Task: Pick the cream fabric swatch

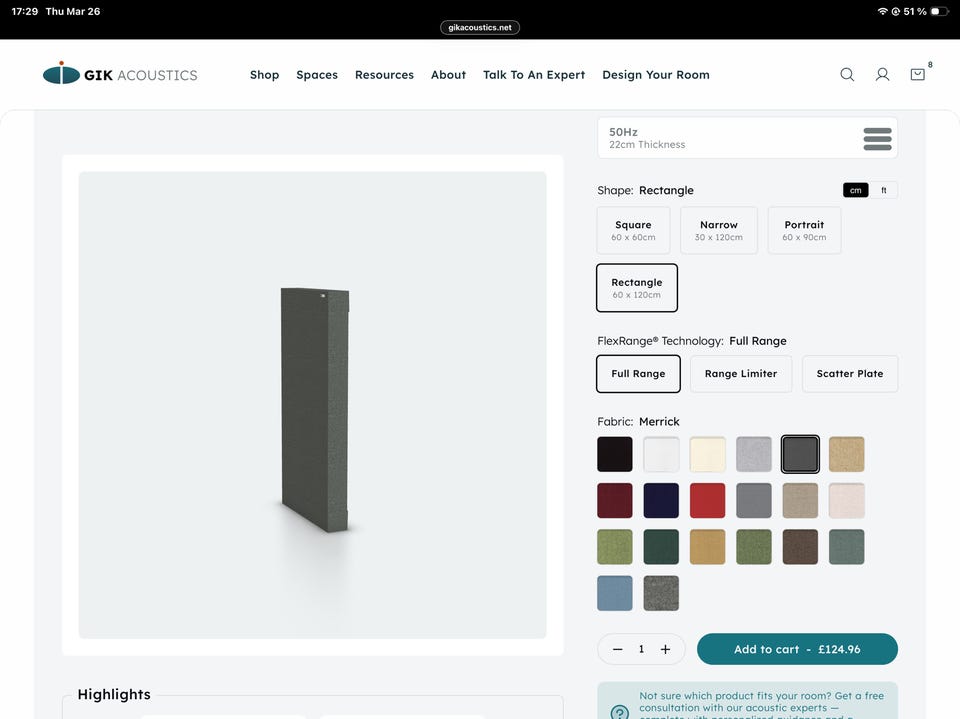Action: coord(707,454)
